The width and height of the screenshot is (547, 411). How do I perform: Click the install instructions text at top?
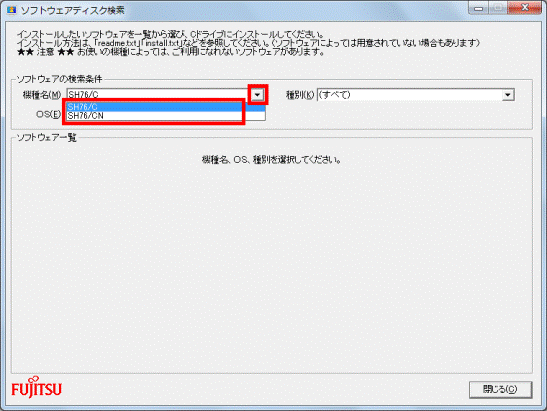click(x=248, y=43)
